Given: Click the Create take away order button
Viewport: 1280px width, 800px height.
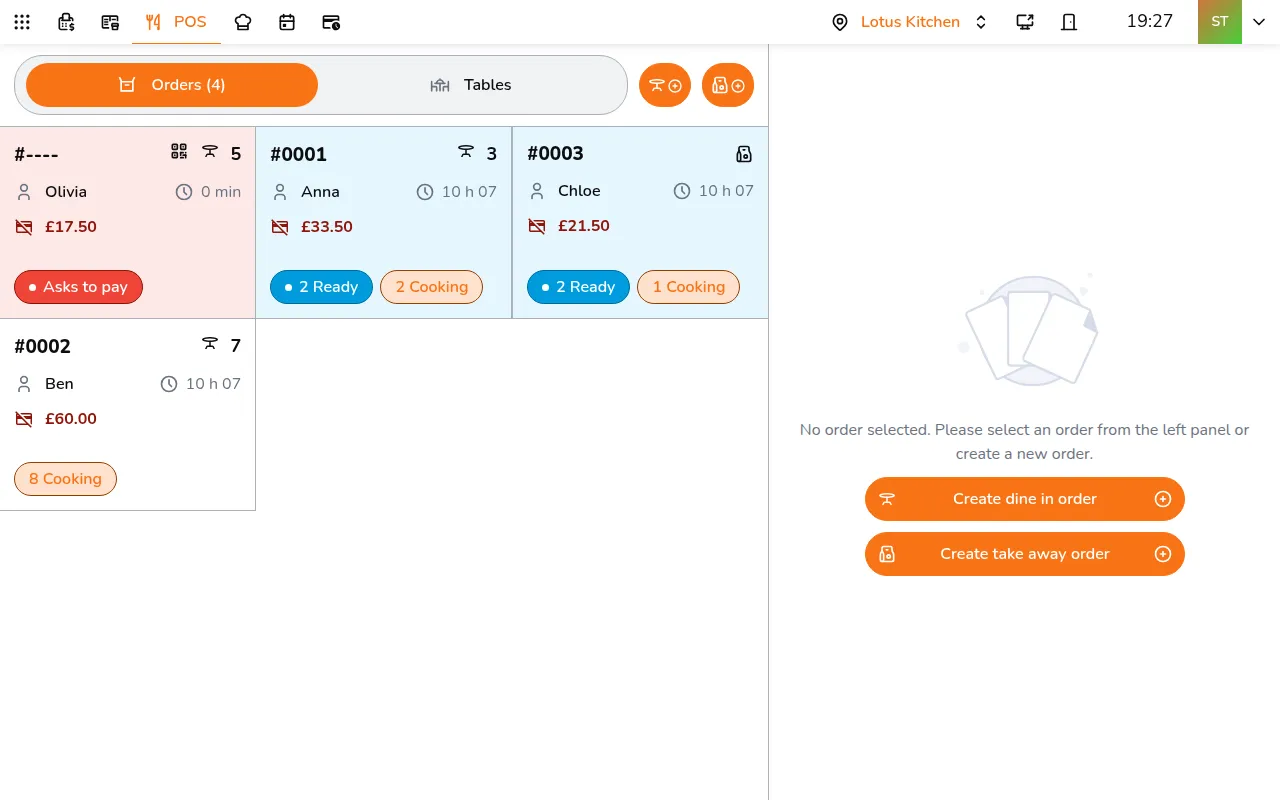Looking at the screenshot, I should point(1025,554).
